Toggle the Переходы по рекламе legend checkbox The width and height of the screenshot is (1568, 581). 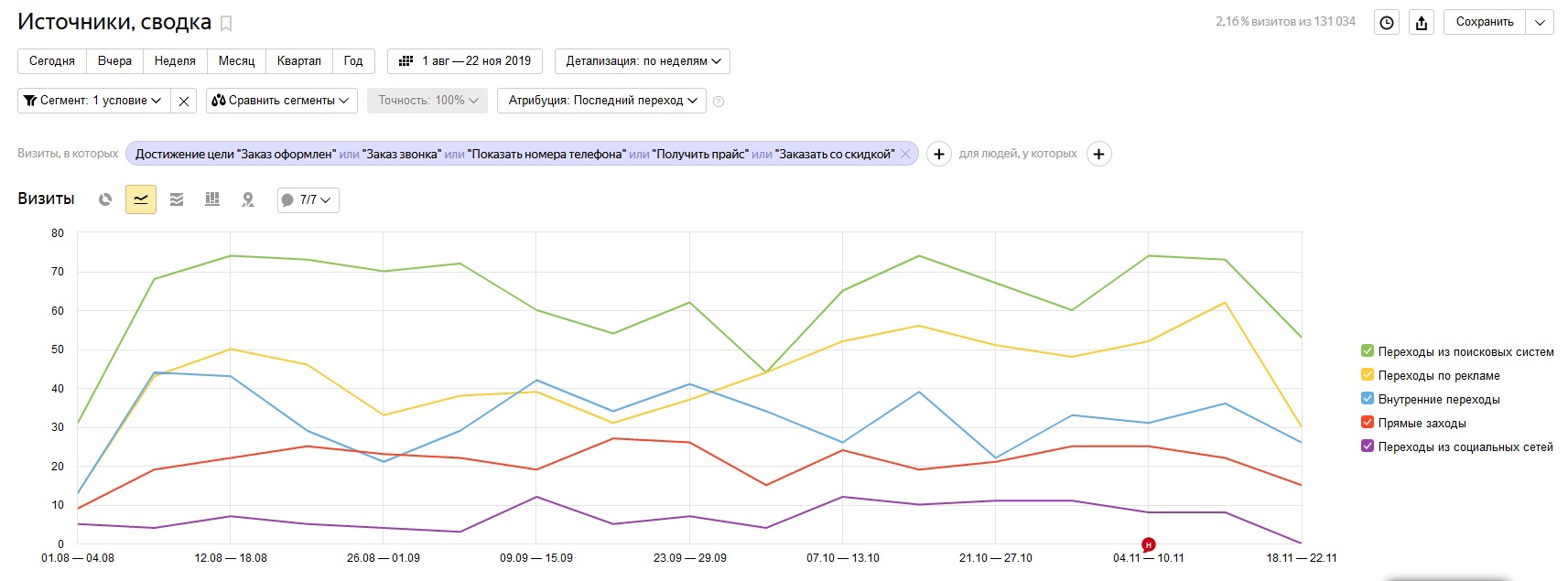1368,375
